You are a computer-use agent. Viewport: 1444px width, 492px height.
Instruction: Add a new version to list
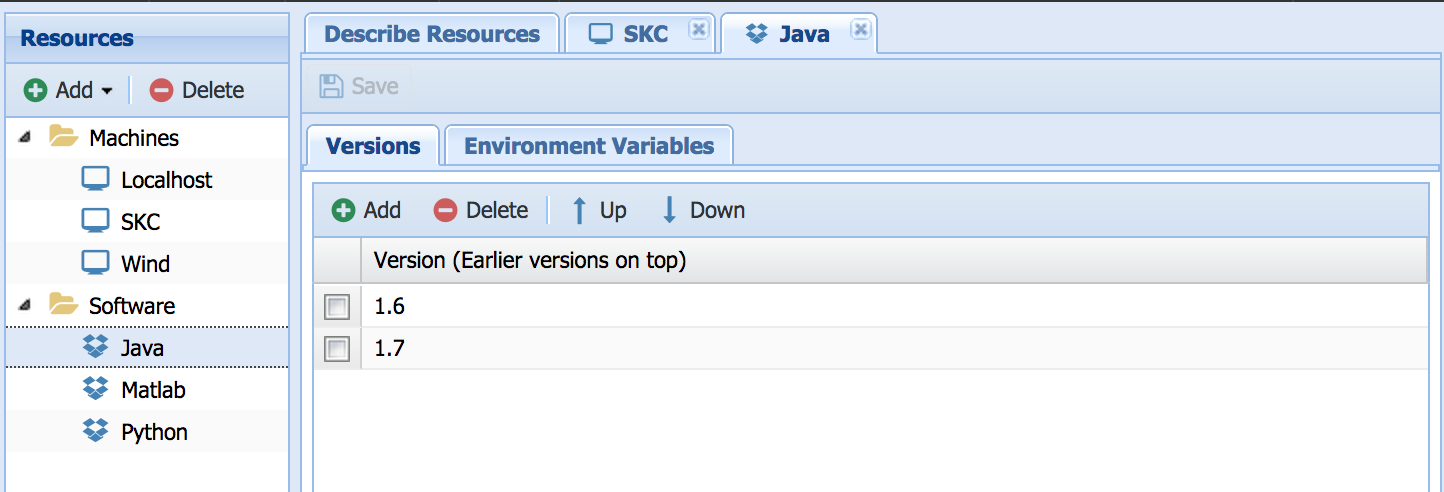click(x=367, y=210)
